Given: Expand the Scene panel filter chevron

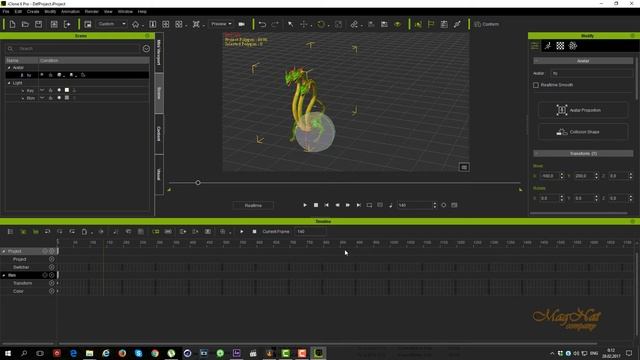Looking at the screenshot, I should coord(146,49).
